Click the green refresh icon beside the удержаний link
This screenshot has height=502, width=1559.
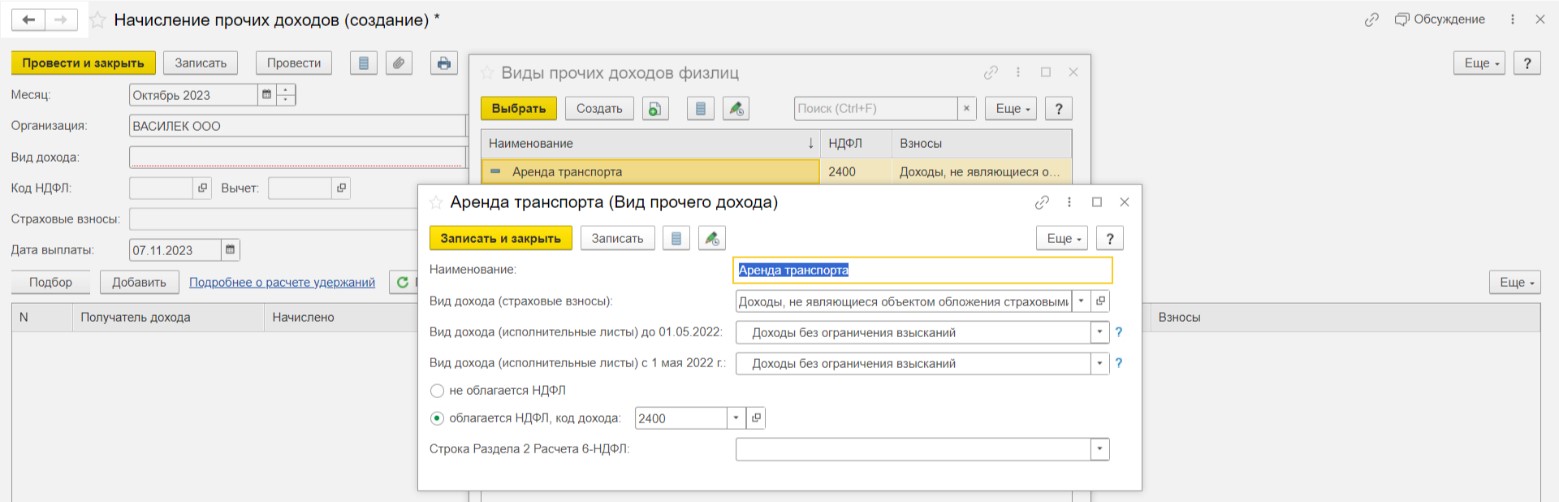tap(402, 283)
